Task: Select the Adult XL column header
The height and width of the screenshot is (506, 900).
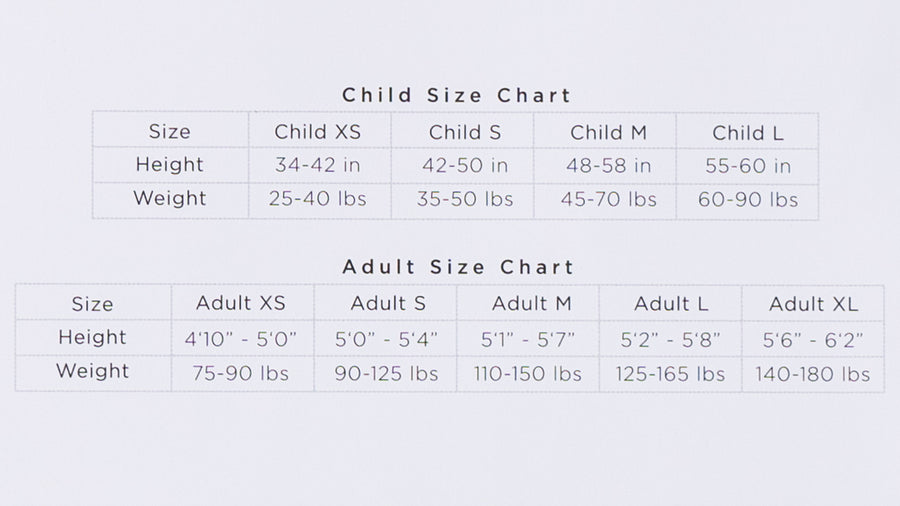Action: pyautogui.click(x=813, y=304)
